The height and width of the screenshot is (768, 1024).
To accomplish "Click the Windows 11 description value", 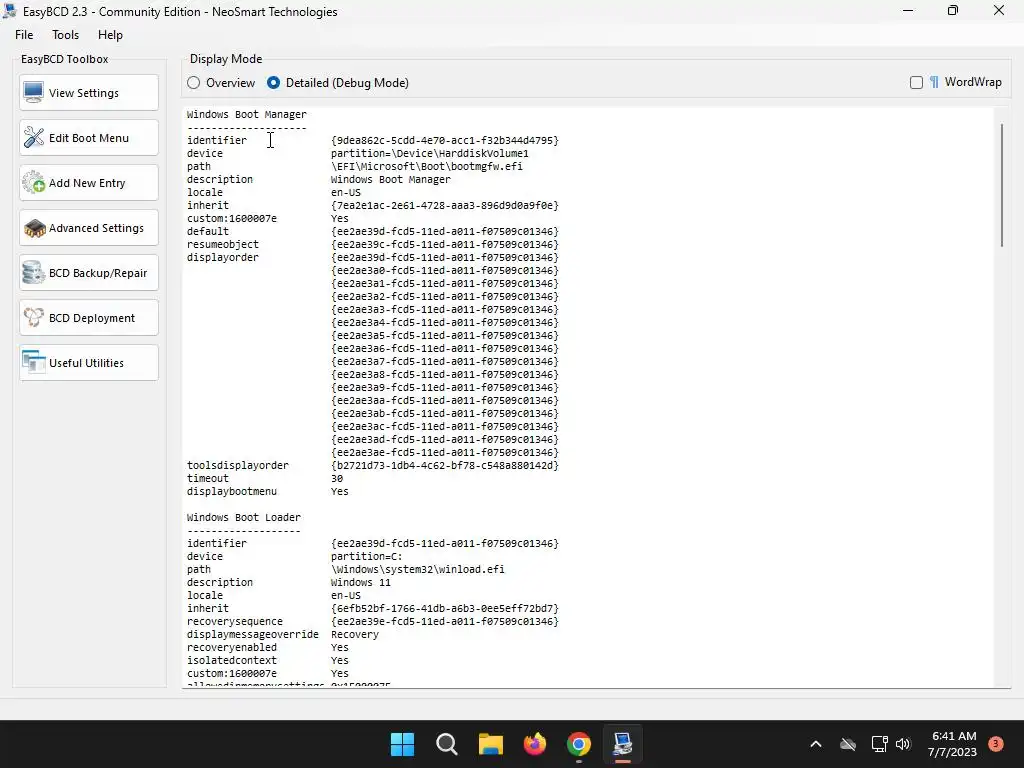I will point(360,583).
